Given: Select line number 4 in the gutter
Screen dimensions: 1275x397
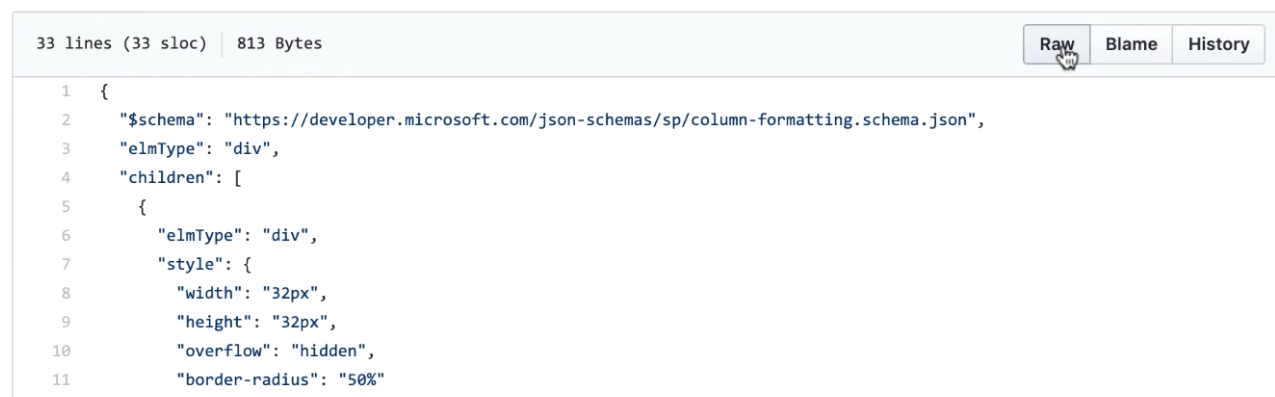Looking at the screenshot, I should coord(65,179).
